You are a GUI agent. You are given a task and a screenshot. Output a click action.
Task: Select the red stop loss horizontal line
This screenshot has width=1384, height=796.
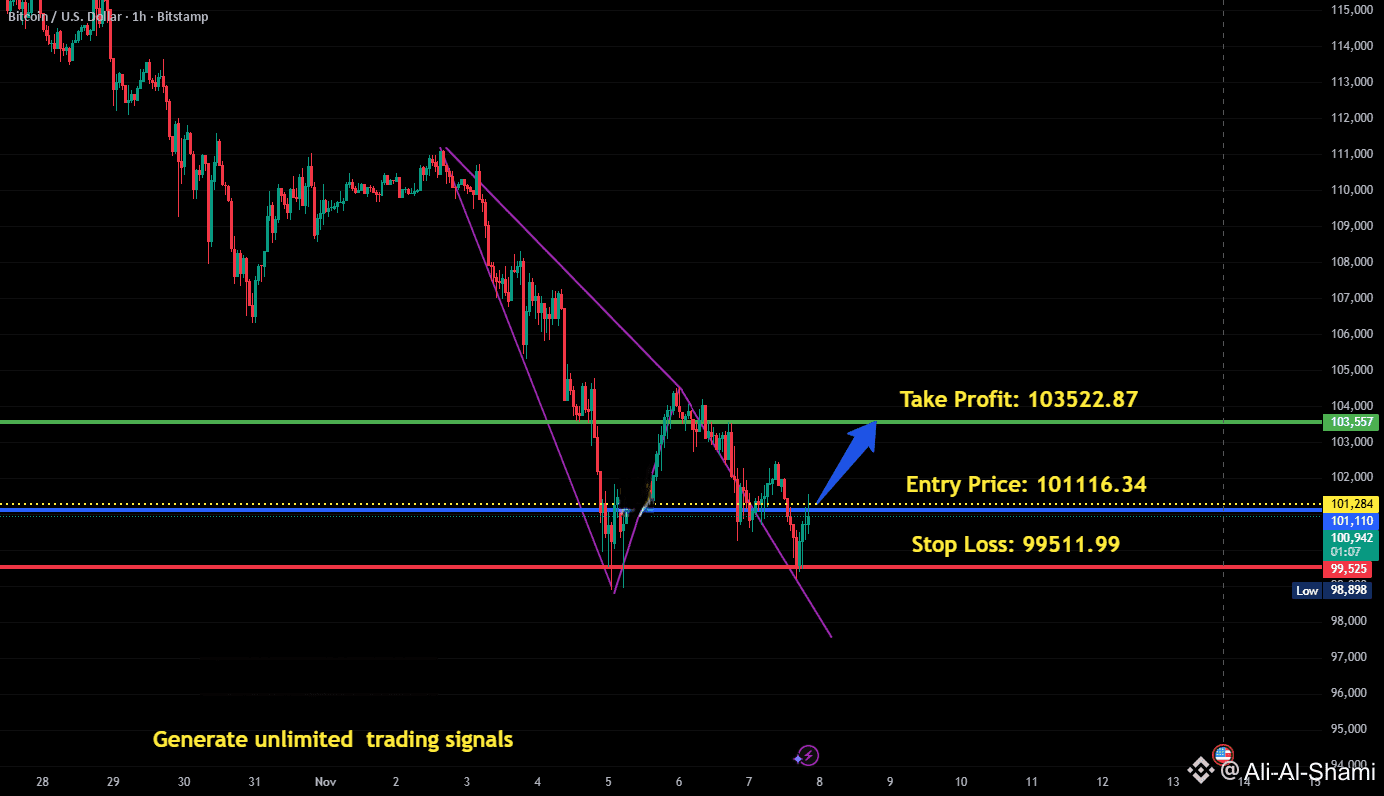tap(660, 567)
